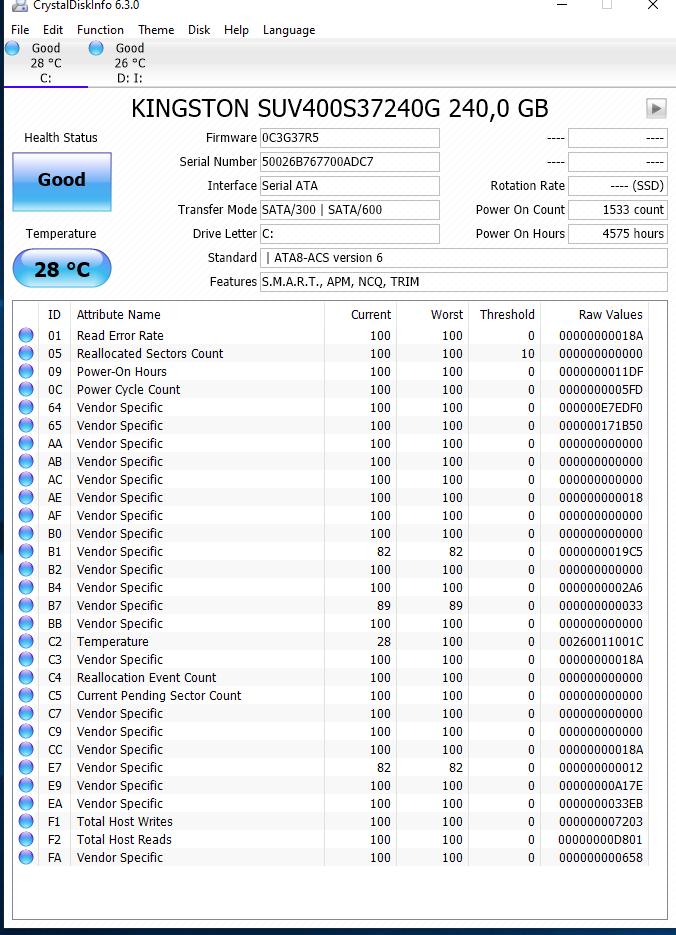Click the Rotation Rate value field
Viewport: 676px width, 935px height.
(x=618, y=185)
